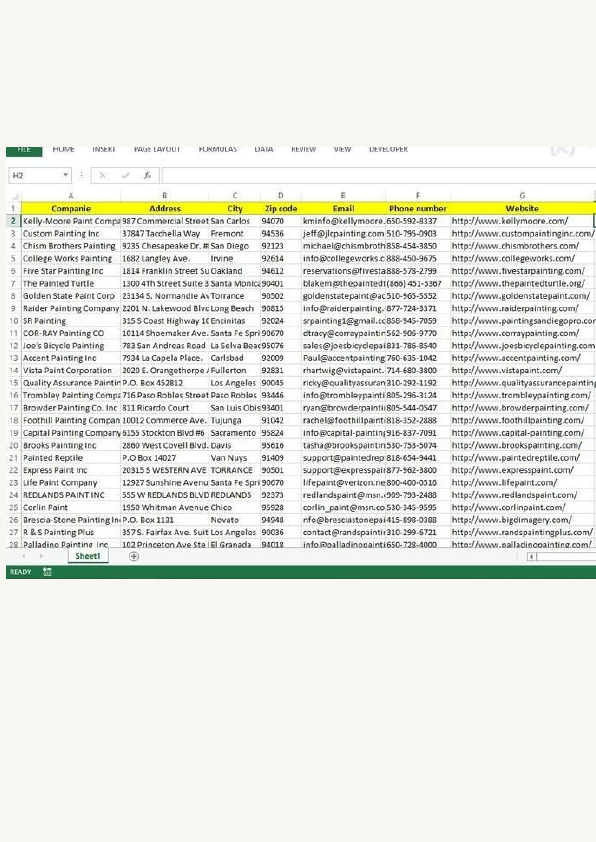This screenshot has width=596, height=842.
Task: Open the REVIEW ribbon tab
Action: pyautogui.click(x=303, y=149)
